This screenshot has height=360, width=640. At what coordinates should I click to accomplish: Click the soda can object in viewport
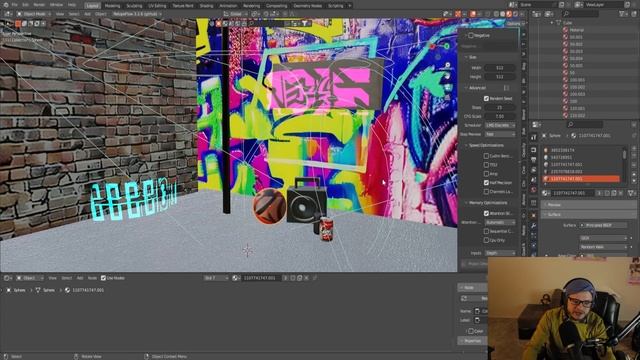(x=326, y=229)
